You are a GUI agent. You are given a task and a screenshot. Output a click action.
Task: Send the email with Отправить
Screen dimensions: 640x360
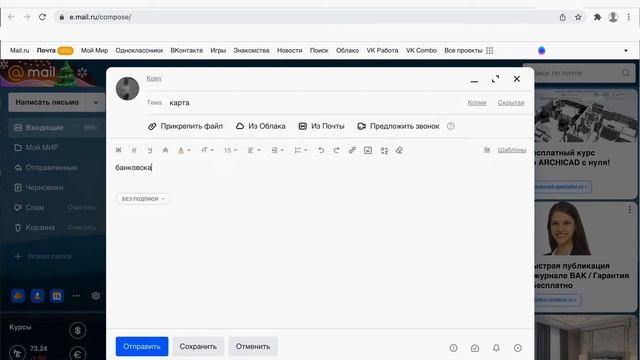click(142, 346)
